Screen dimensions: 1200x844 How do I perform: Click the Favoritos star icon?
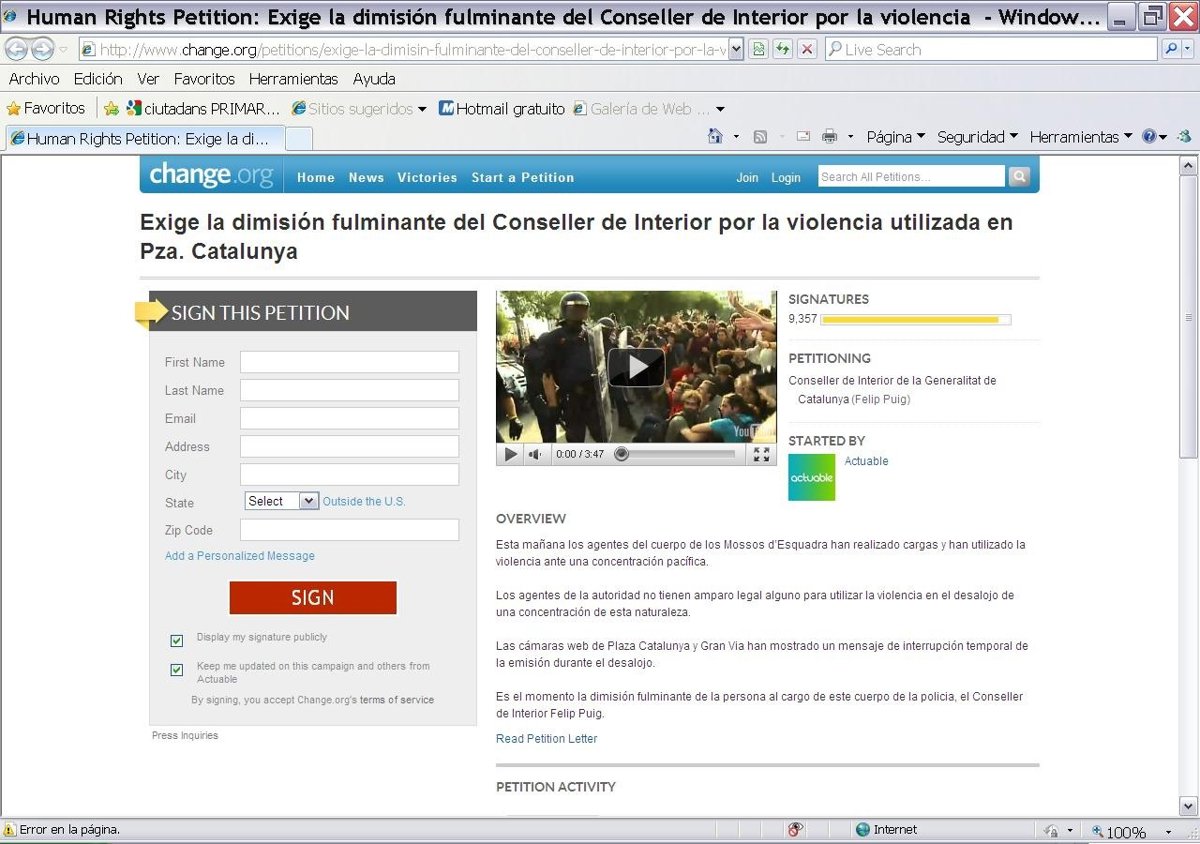[14, 108]
